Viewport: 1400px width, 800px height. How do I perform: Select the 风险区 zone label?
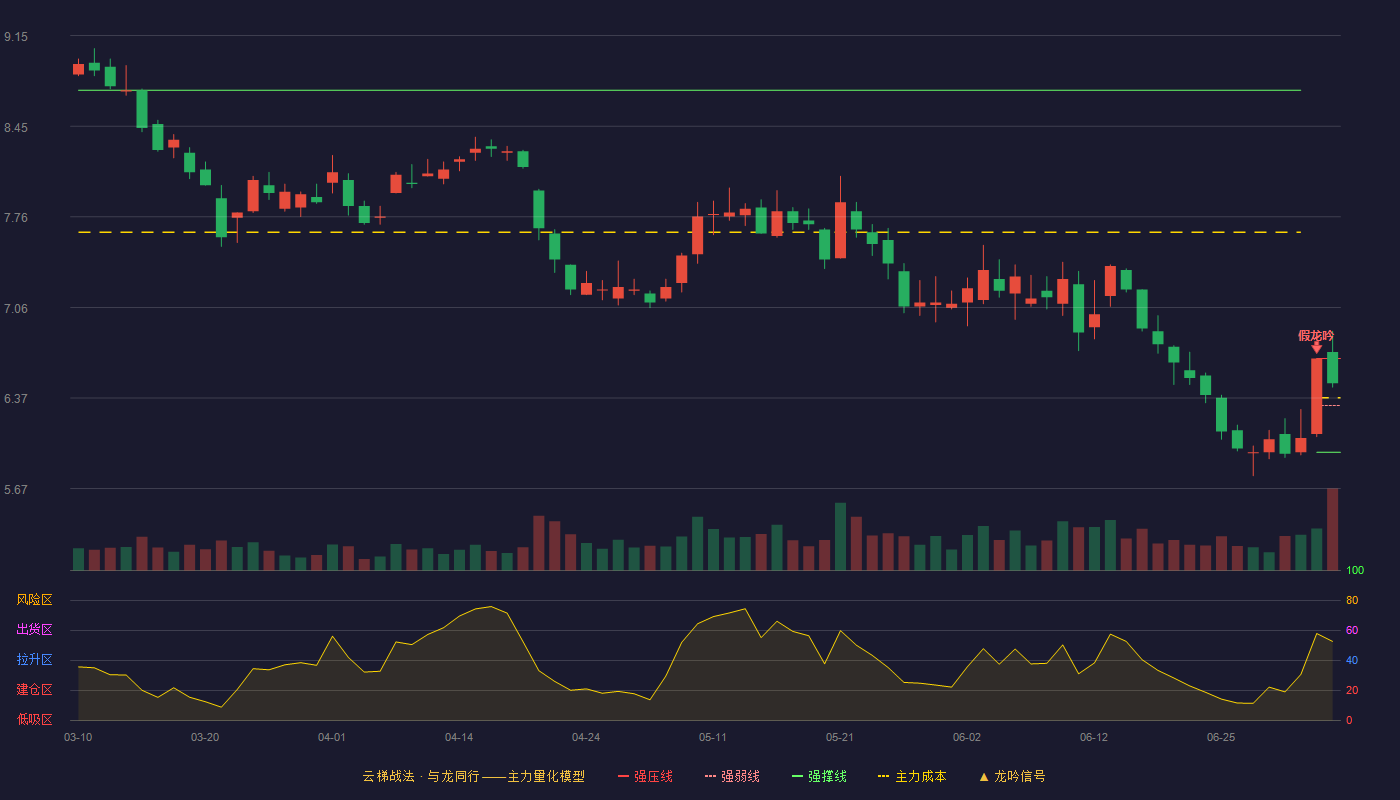34,600
